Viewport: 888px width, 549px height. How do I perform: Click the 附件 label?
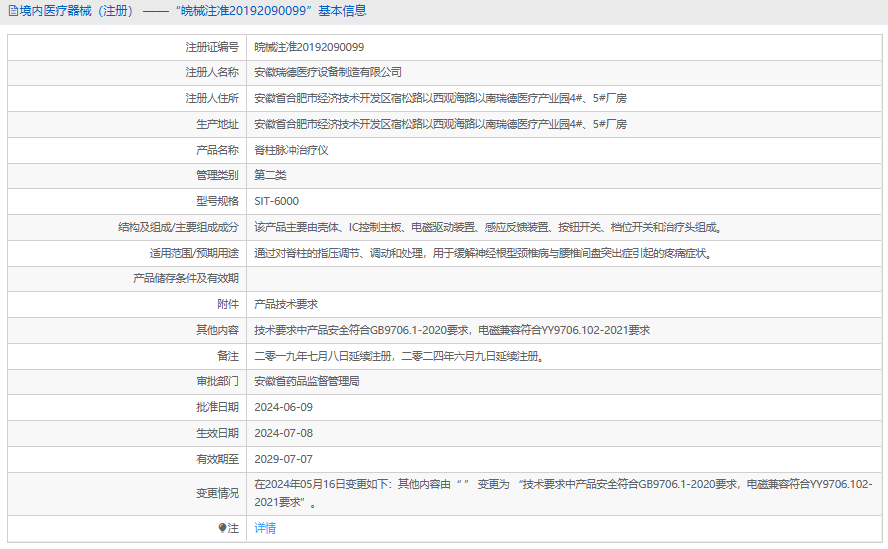coord(228,304)
